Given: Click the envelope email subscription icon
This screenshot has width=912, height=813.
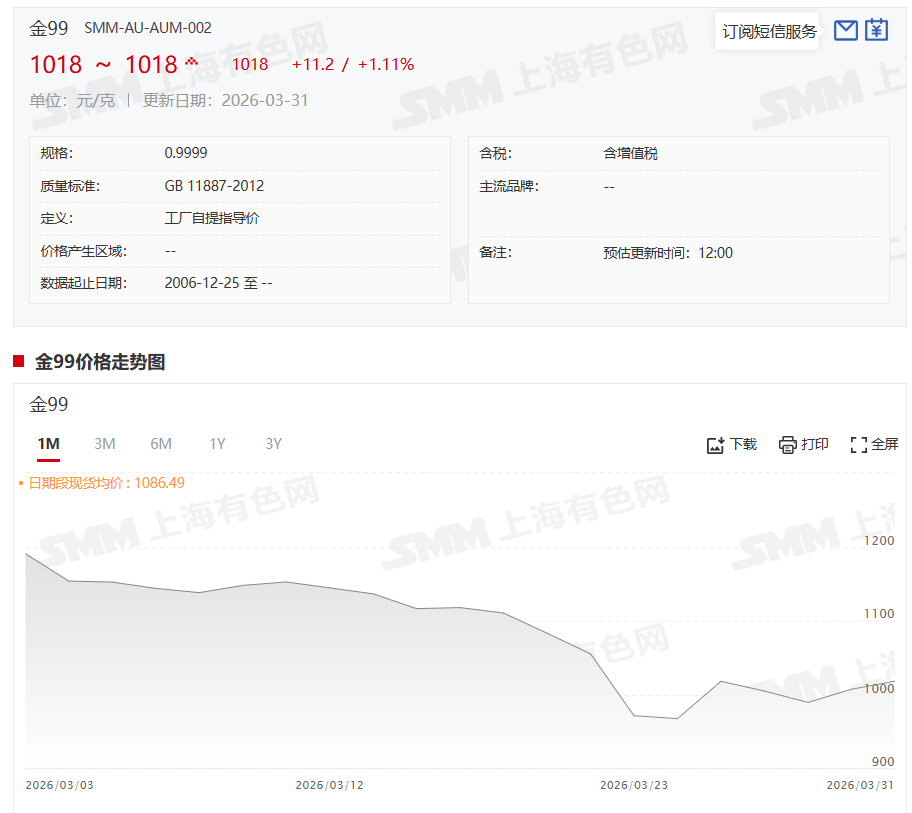Looking at the screenshot, I should [x=845, y=31].
